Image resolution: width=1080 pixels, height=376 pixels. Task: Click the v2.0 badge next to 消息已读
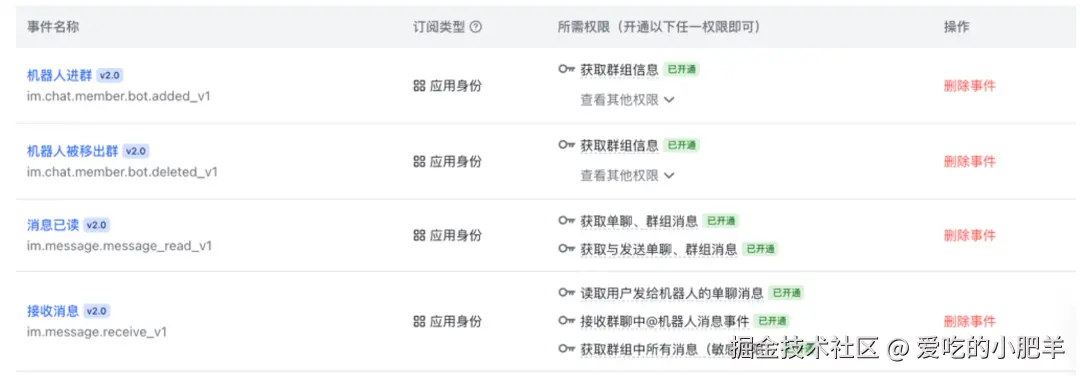(96, 225)
